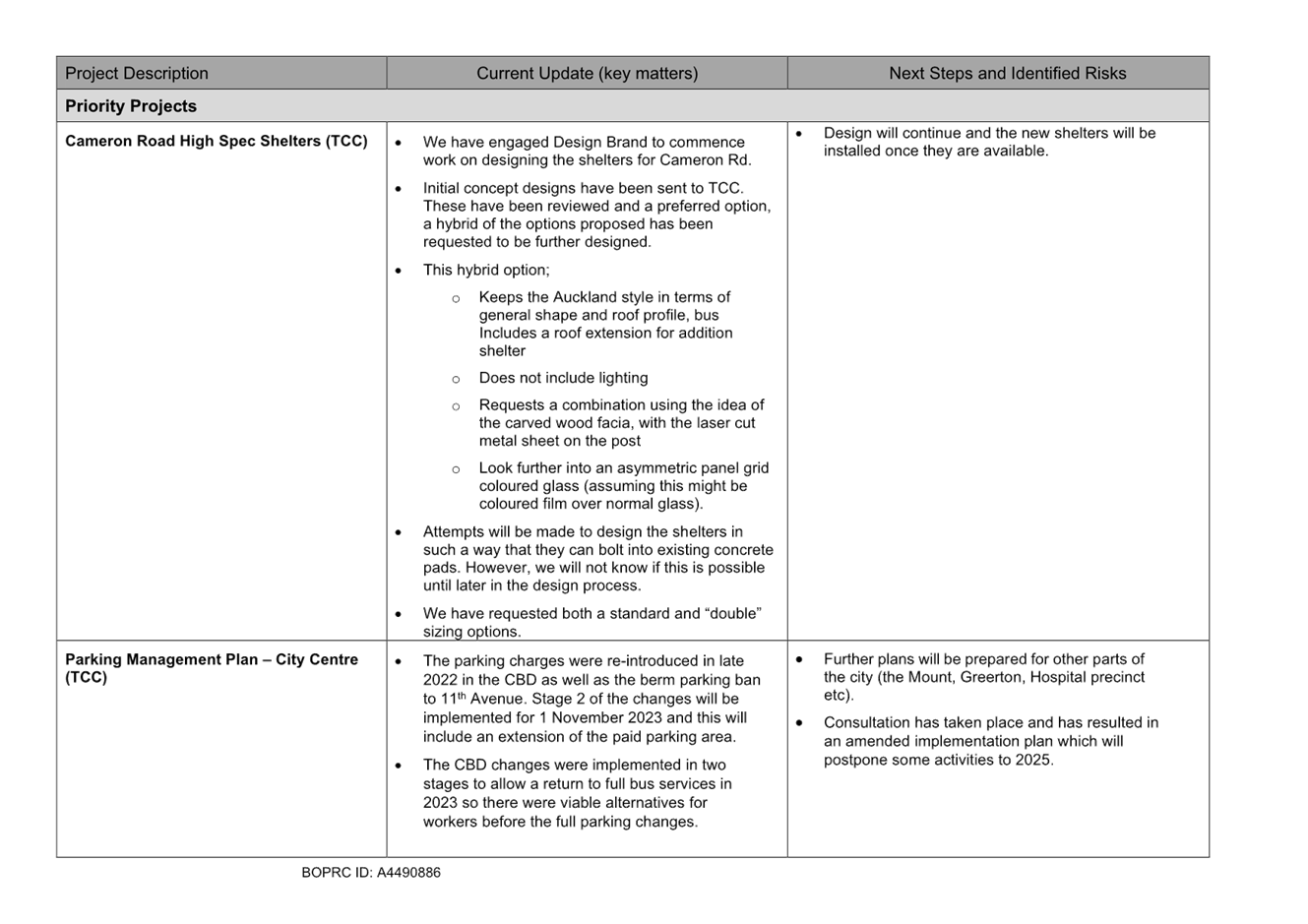This screenshot has height=924, width=1308.
Task: Click 'The CBD changes were implemented' bullet
Action: (x=577, y=793)
